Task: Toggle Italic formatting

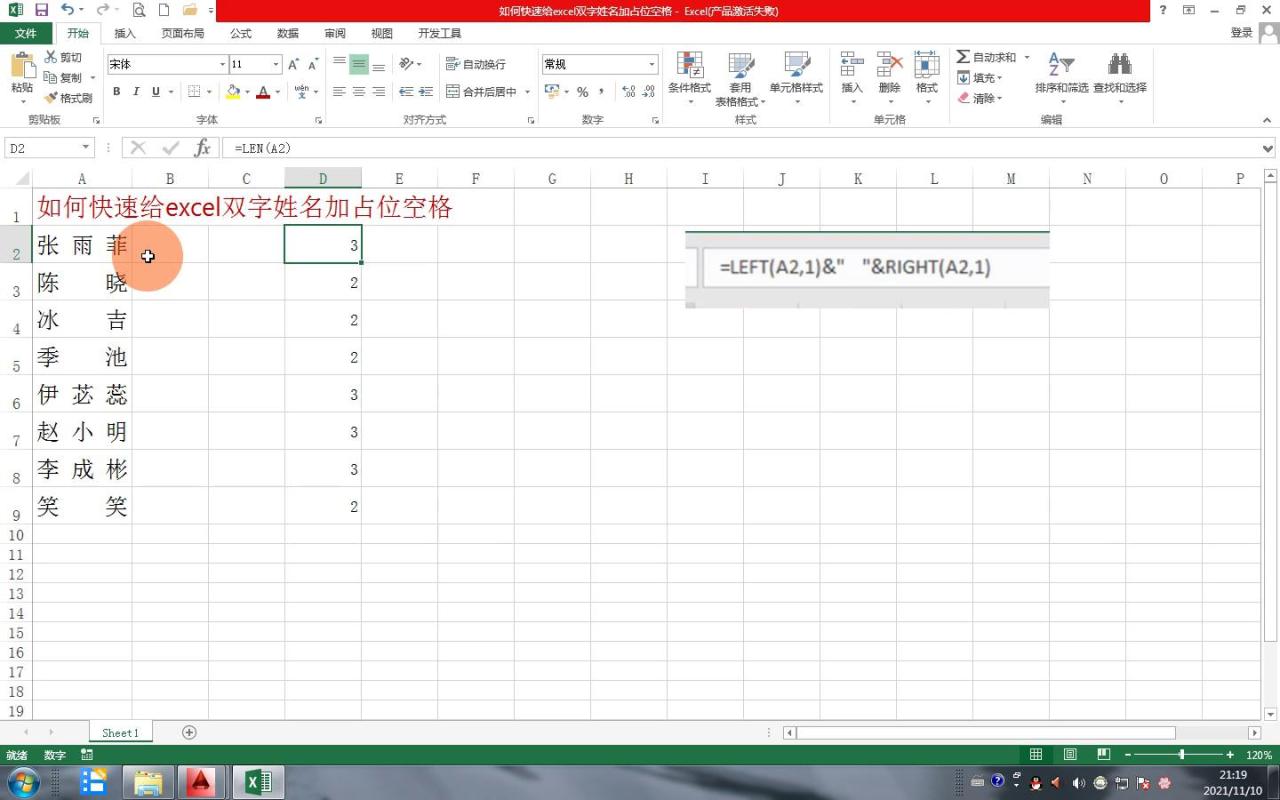Action: point(136,91)
